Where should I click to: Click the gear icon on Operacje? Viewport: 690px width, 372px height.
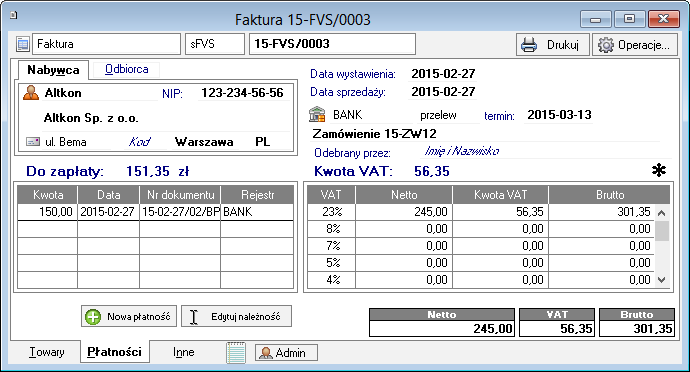tap(606, 45)
